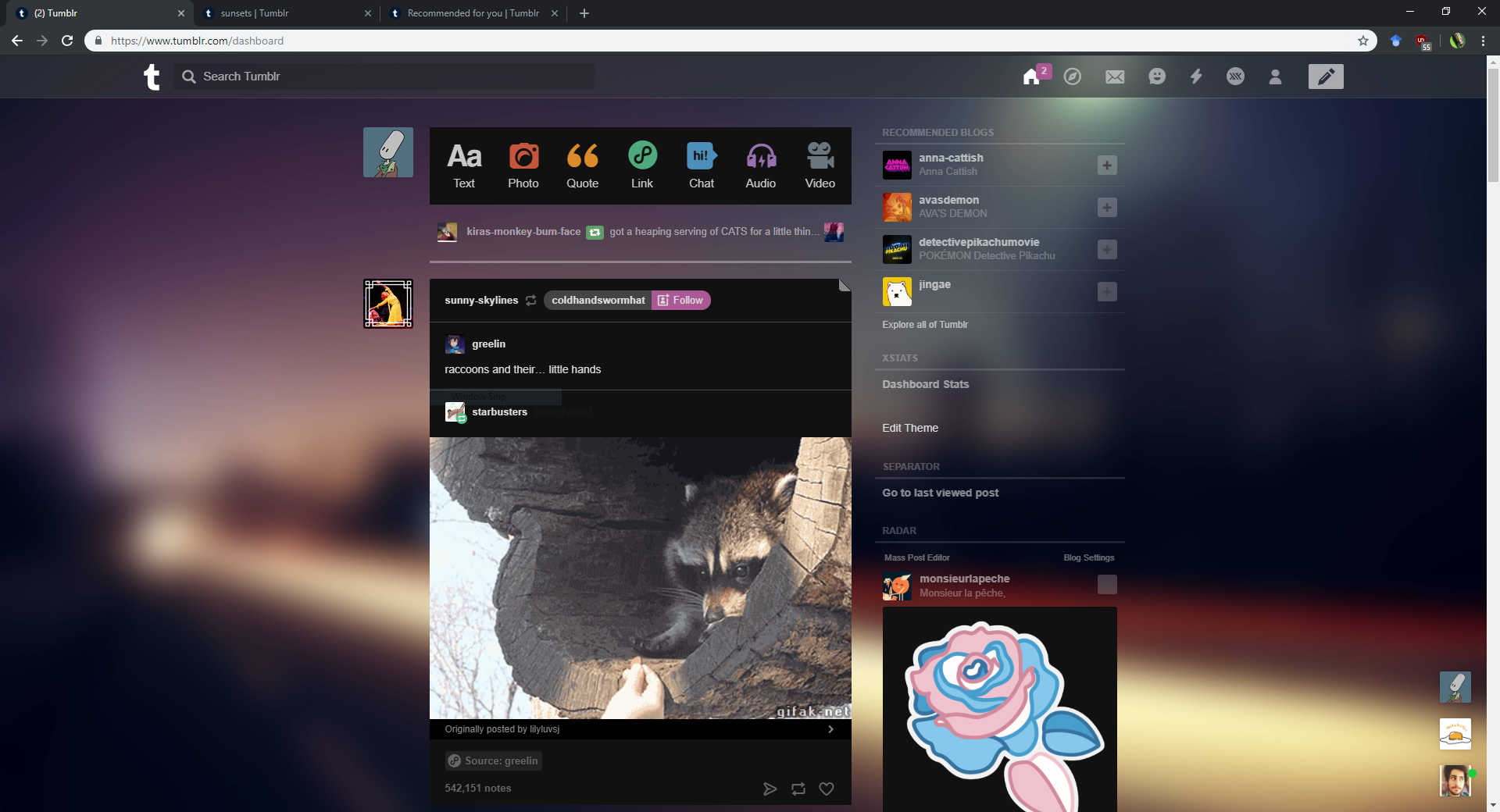
Task: Open a new browser tab
Action: (584, 13)
